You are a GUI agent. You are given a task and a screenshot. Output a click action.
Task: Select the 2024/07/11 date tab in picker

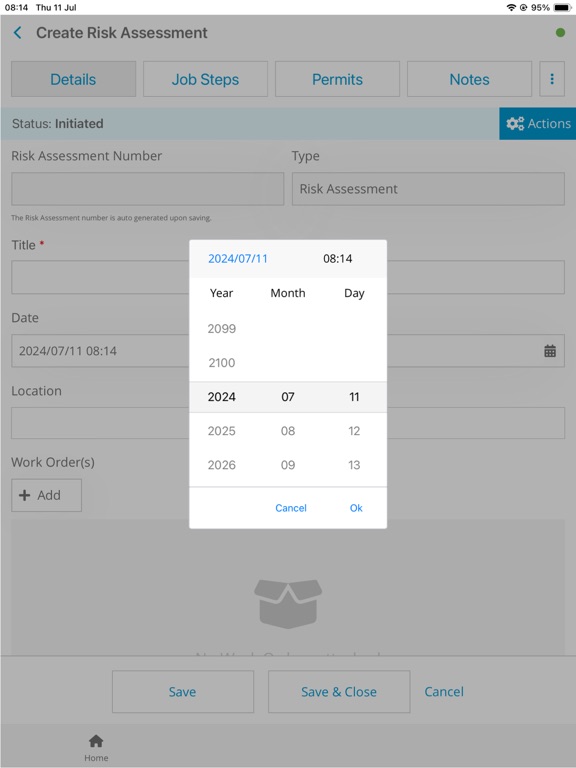[238, 259]
